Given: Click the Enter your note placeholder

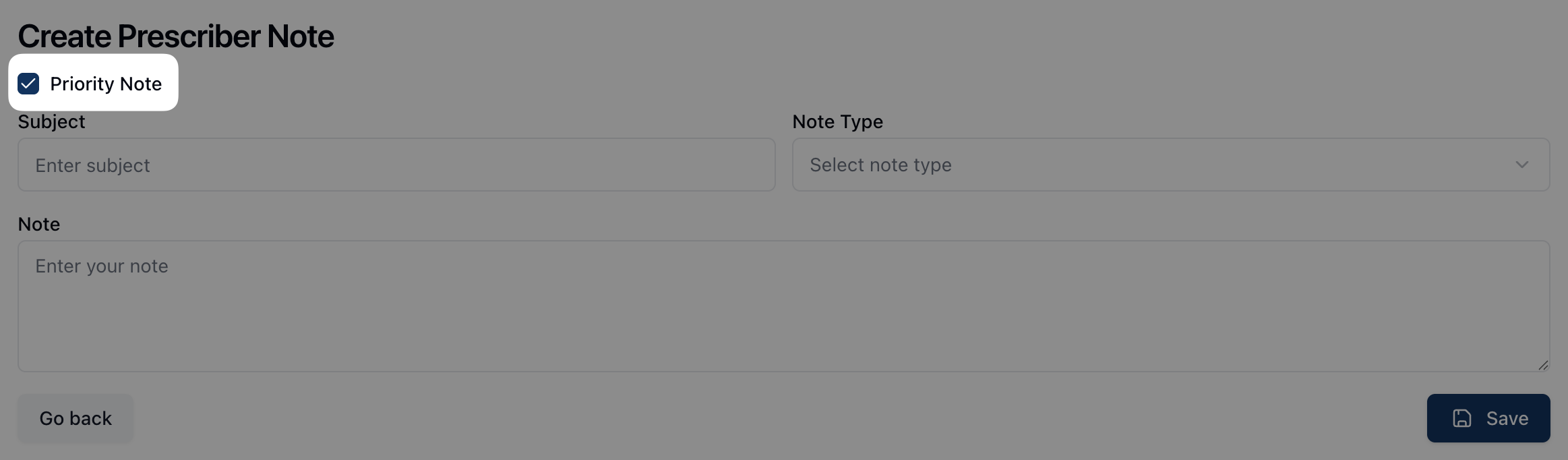Looking at the screenshot, I should tap(102, 266).
